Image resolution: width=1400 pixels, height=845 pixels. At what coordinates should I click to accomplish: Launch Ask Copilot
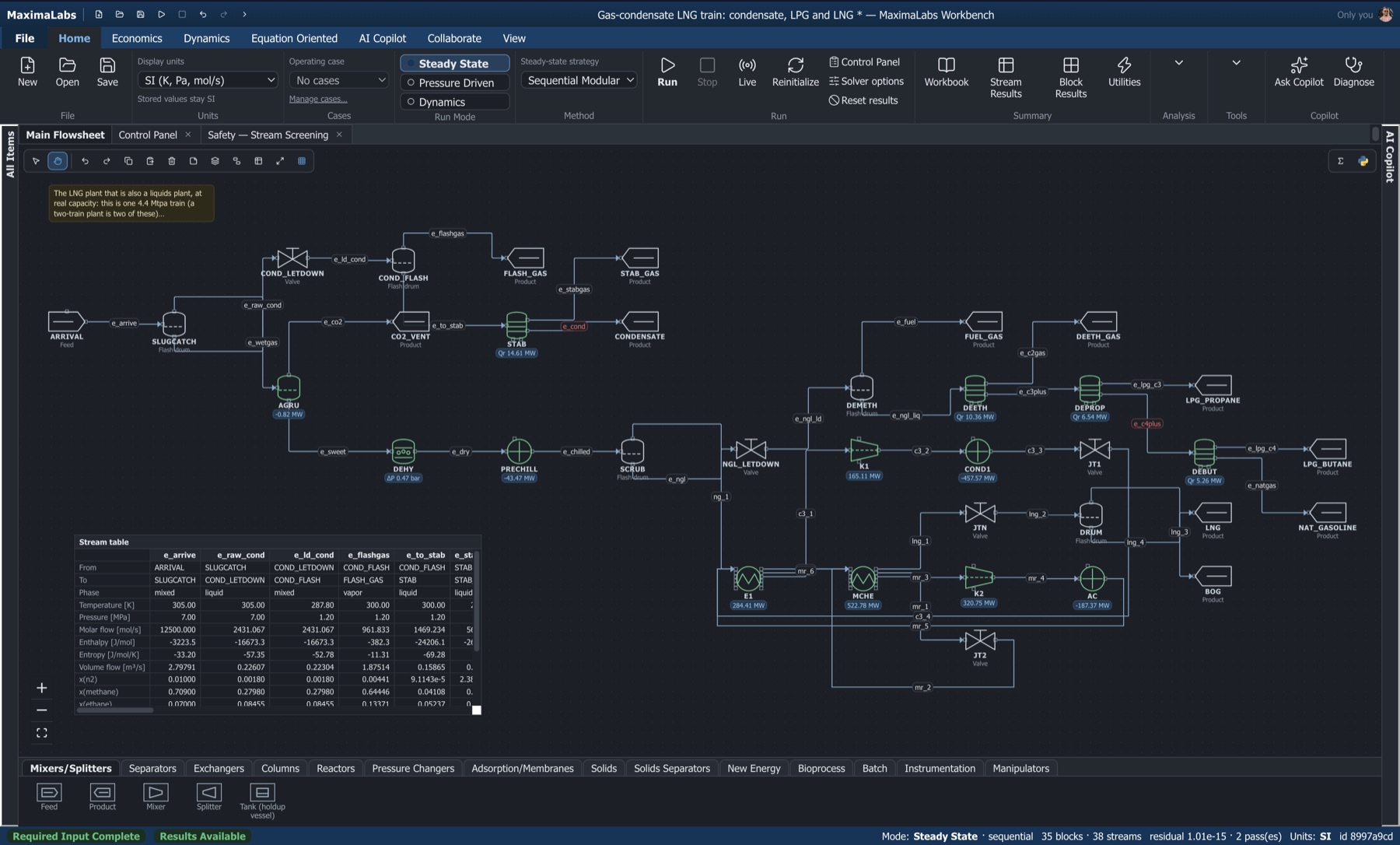(x=1299, y=72)
